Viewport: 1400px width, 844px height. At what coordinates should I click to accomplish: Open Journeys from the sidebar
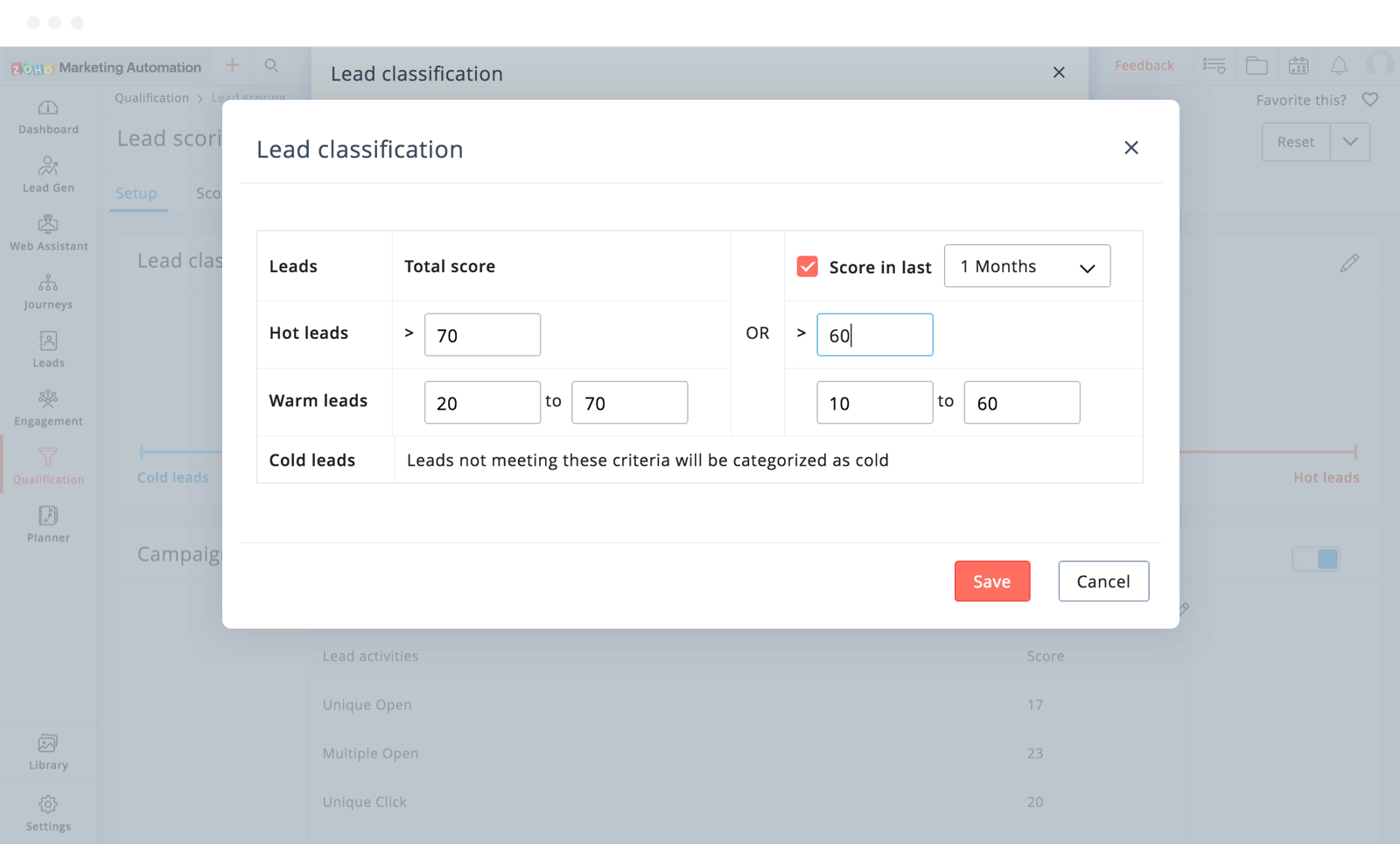click(x=48, y=292)
